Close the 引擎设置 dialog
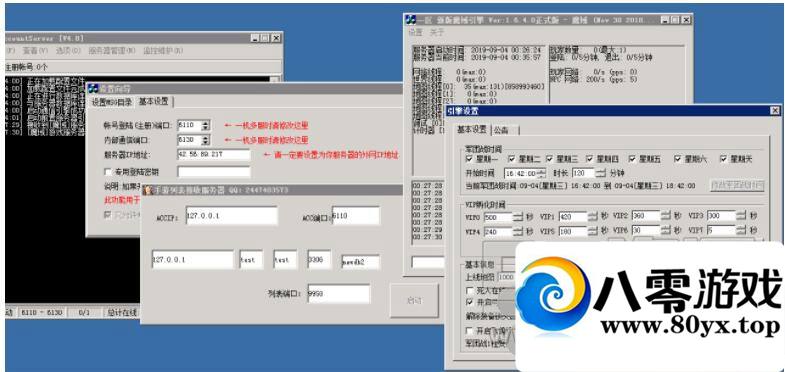Viewport: 785px width, 372px height. (775, 111)
